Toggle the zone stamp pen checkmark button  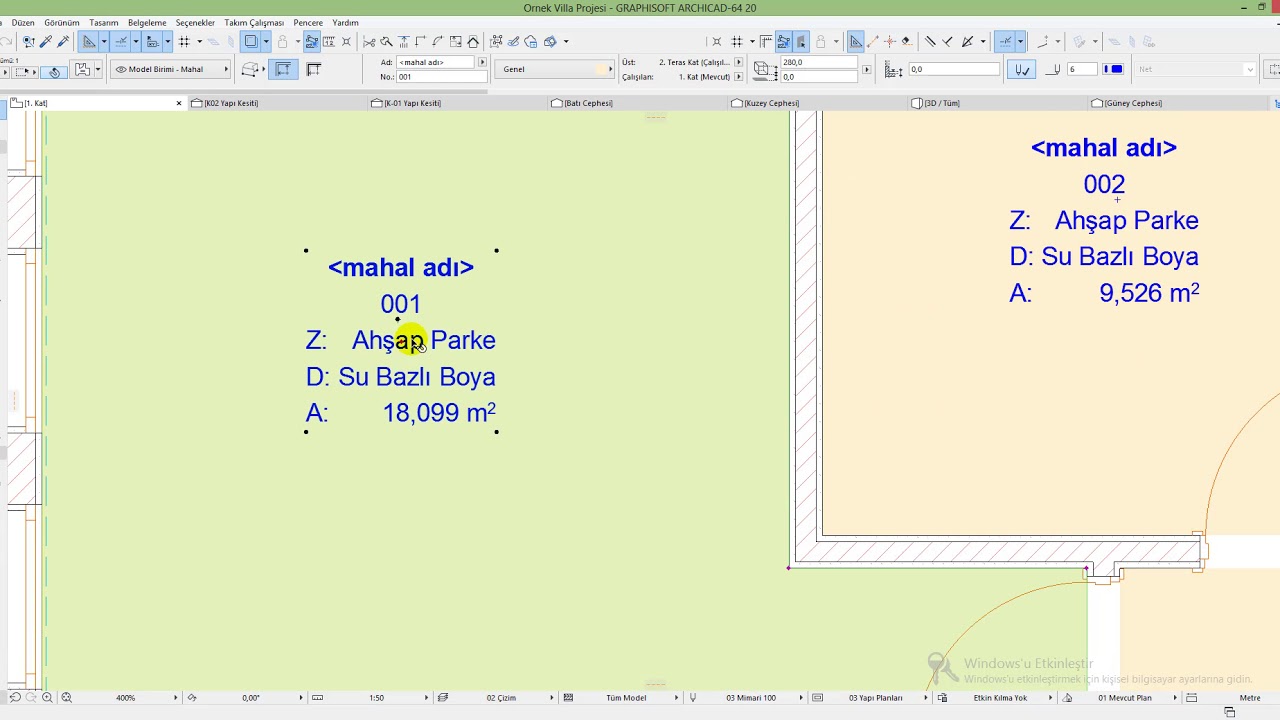(1021, 69)
